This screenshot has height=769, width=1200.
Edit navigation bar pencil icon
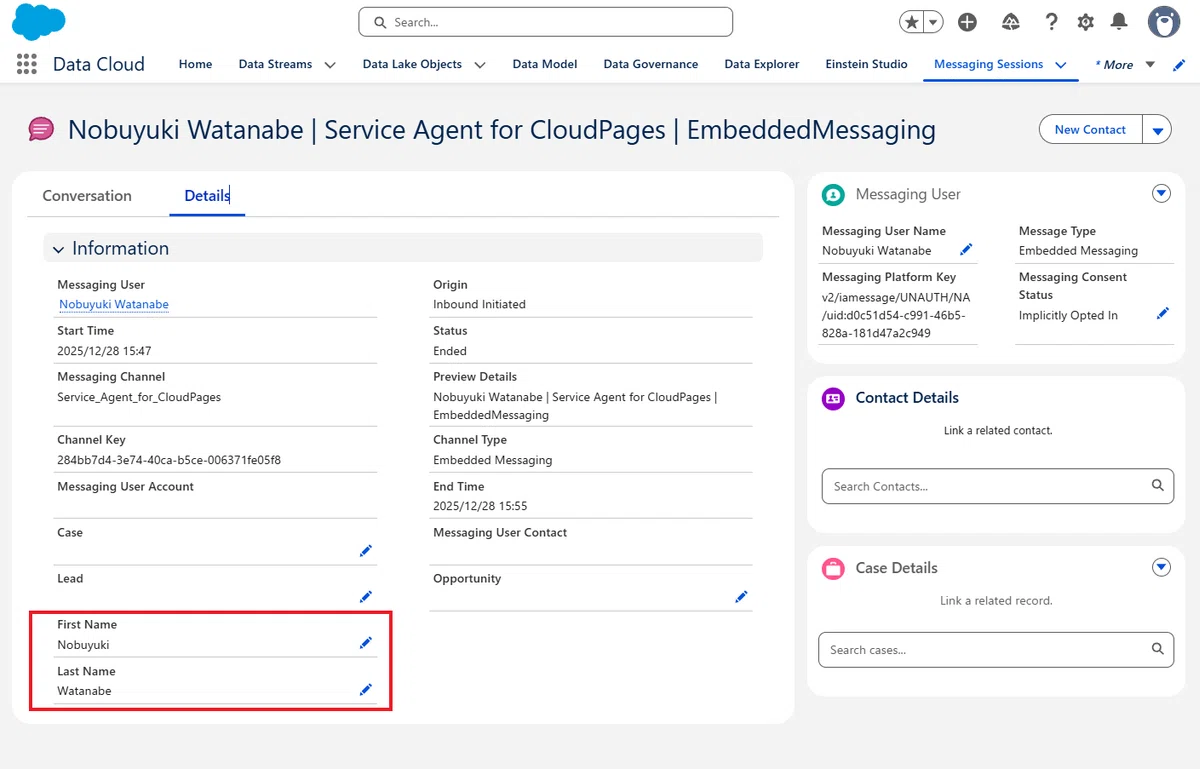pyautogui.click(x=1179, y=65)
